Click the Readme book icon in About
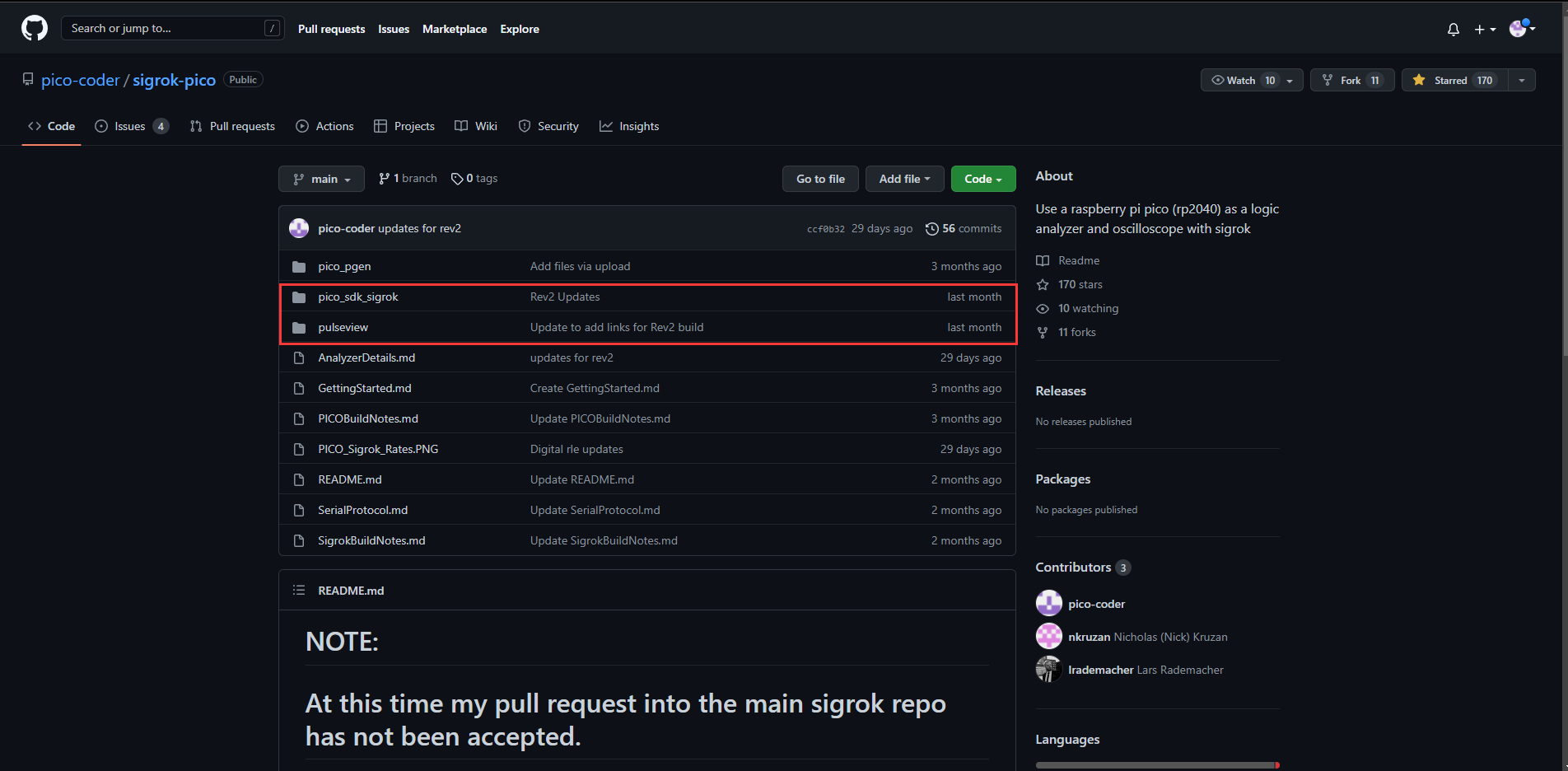The image size is (1568, 771). 1043,261
